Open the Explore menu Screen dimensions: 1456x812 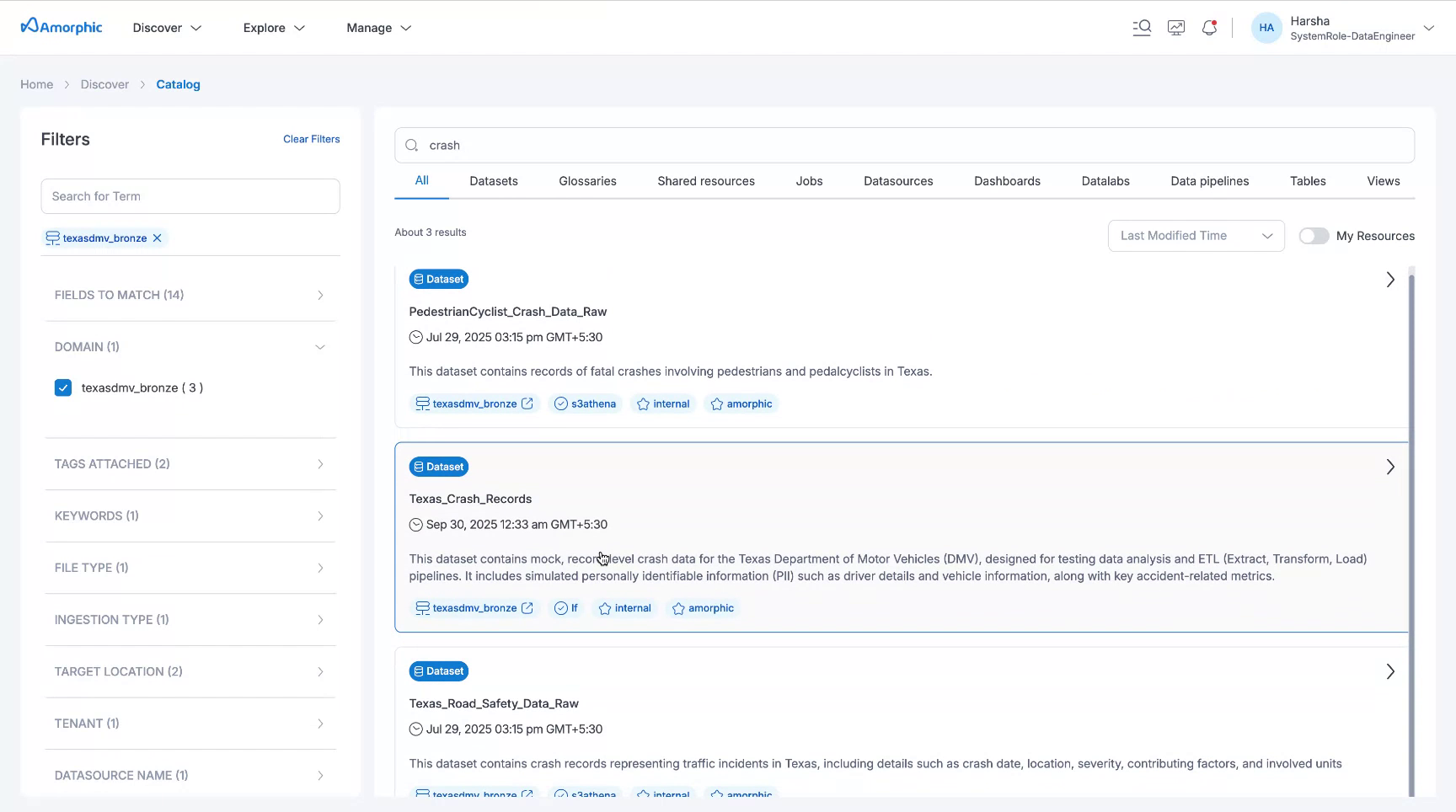[x=274, y=28]
